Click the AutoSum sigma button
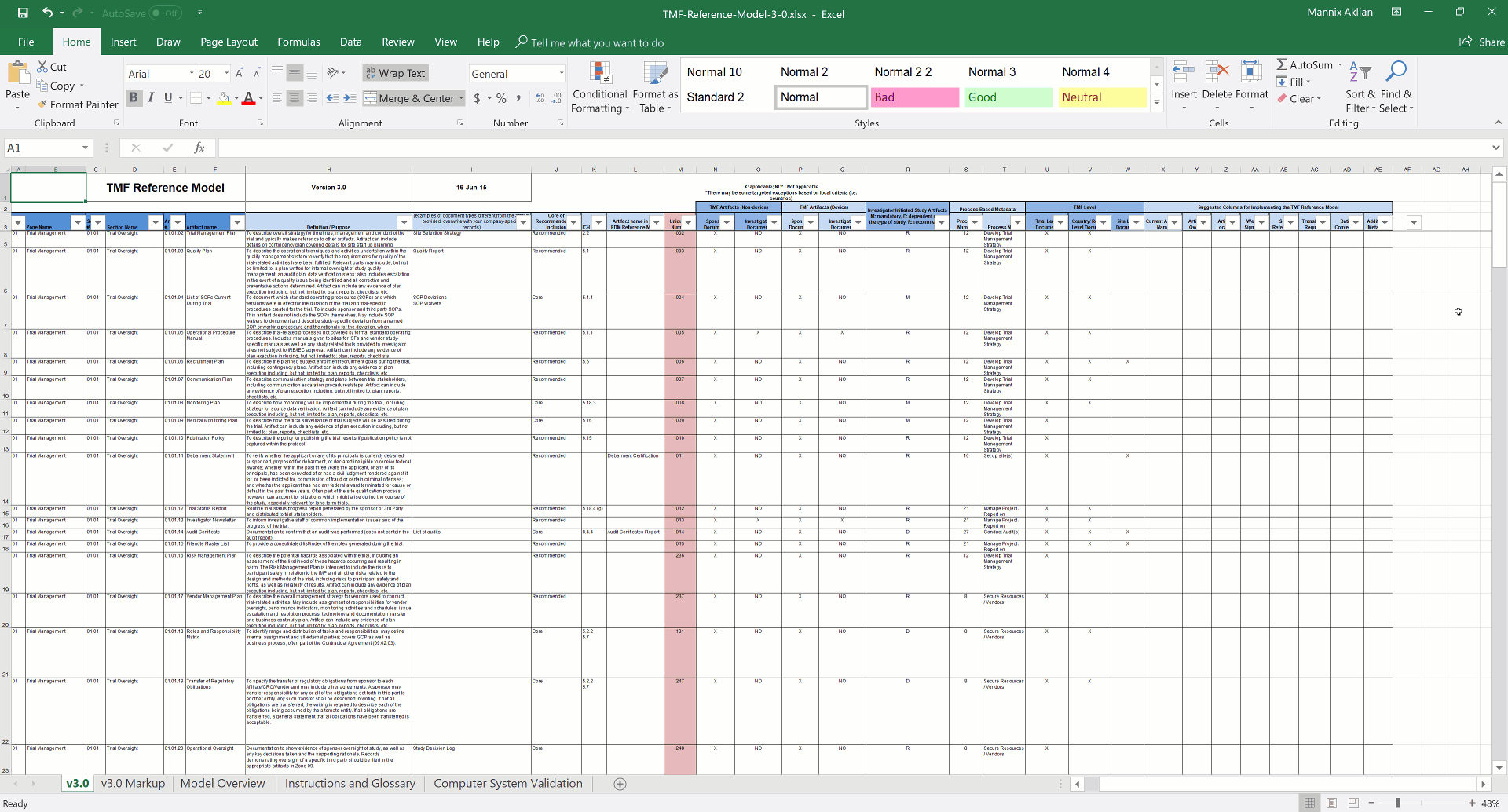The image size is (1508, 812). tap(1304, 65)
